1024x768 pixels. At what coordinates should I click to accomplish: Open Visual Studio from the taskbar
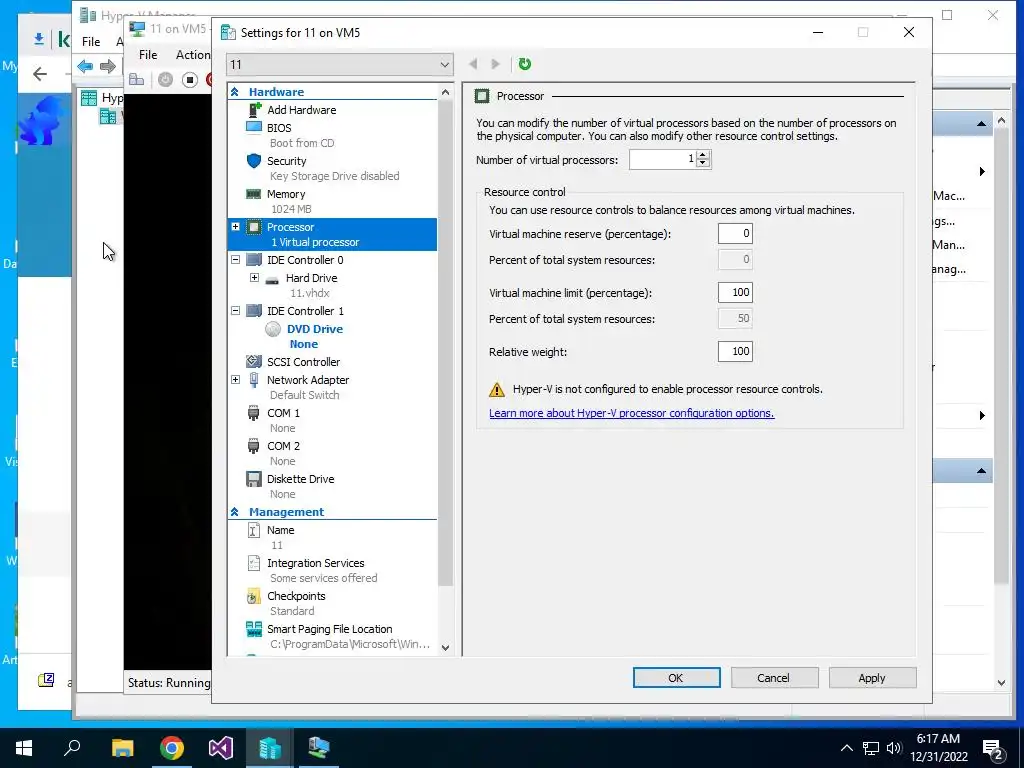tap(221, 748)
